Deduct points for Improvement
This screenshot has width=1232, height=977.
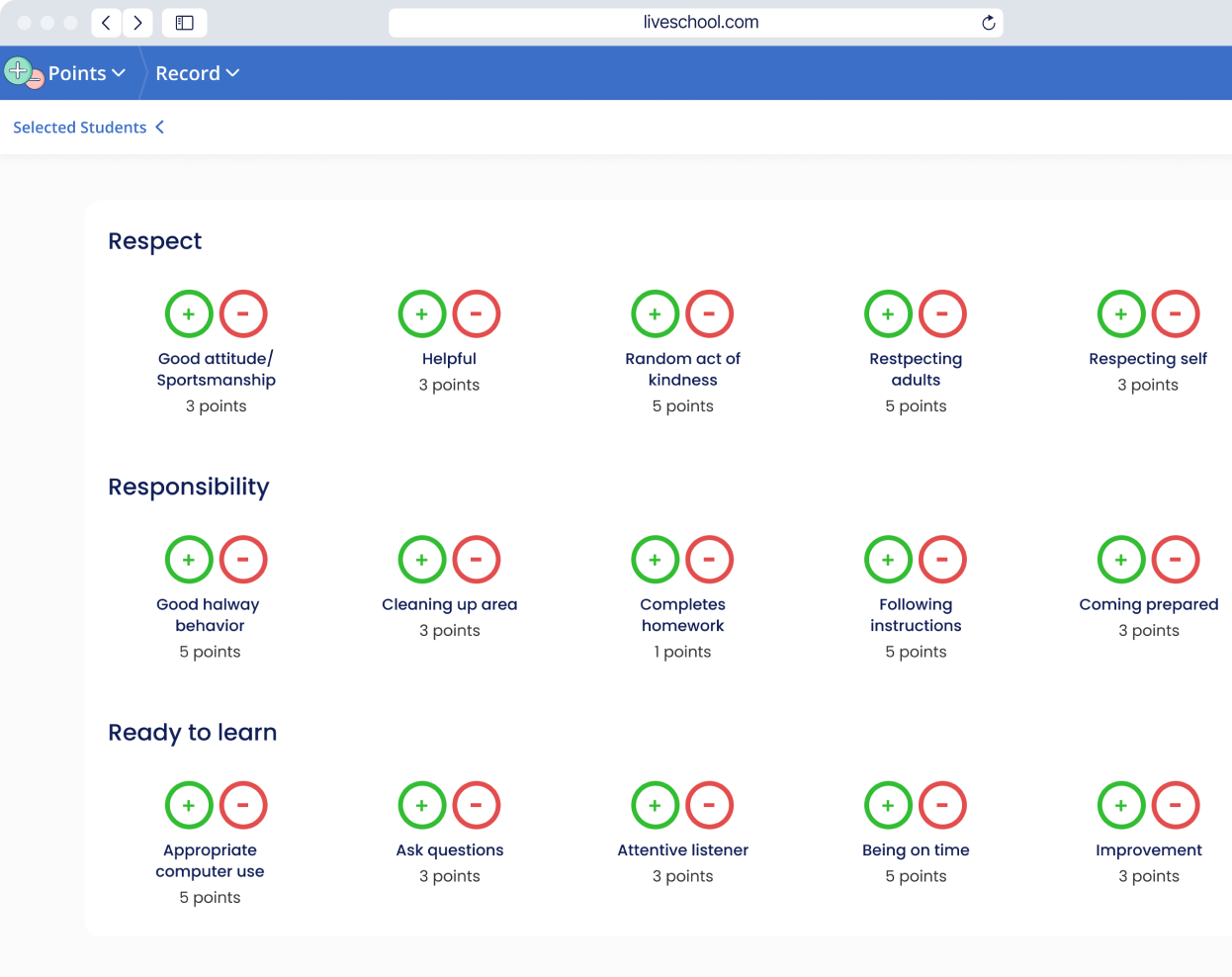tap(1176, 805)
